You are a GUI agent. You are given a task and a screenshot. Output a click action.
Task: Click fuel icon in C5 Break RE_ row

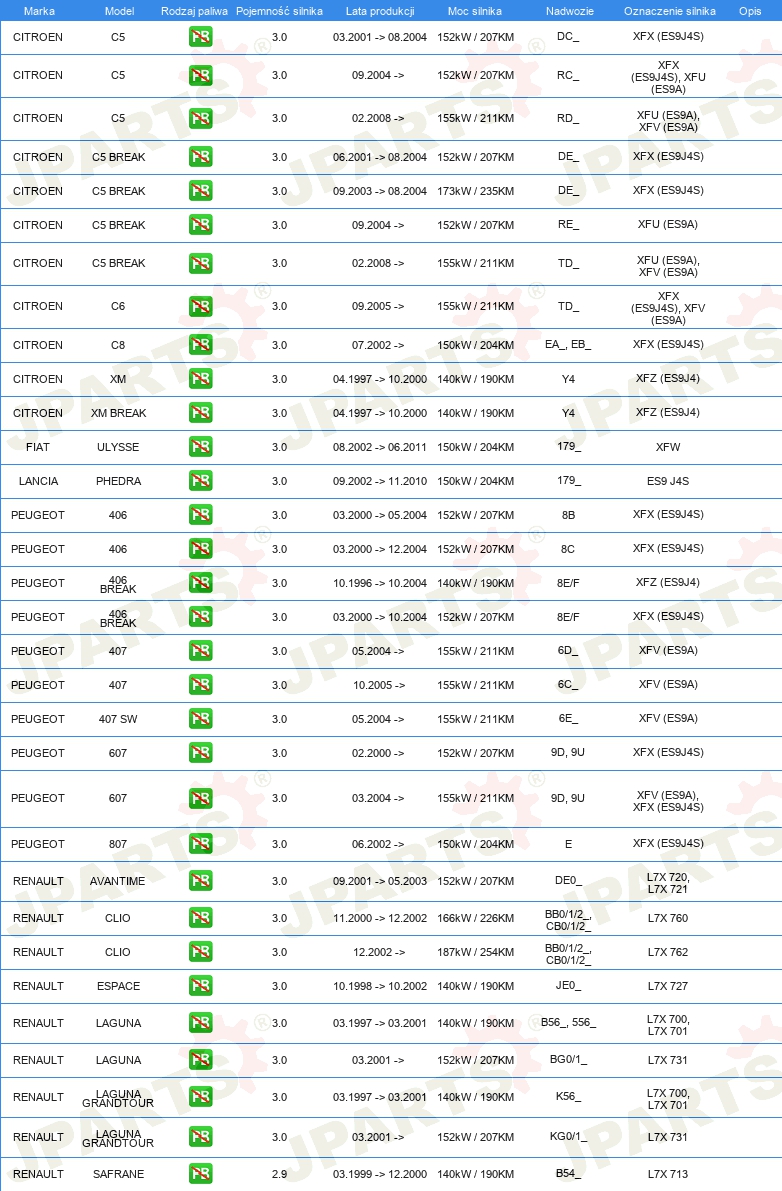click(200, 225)
